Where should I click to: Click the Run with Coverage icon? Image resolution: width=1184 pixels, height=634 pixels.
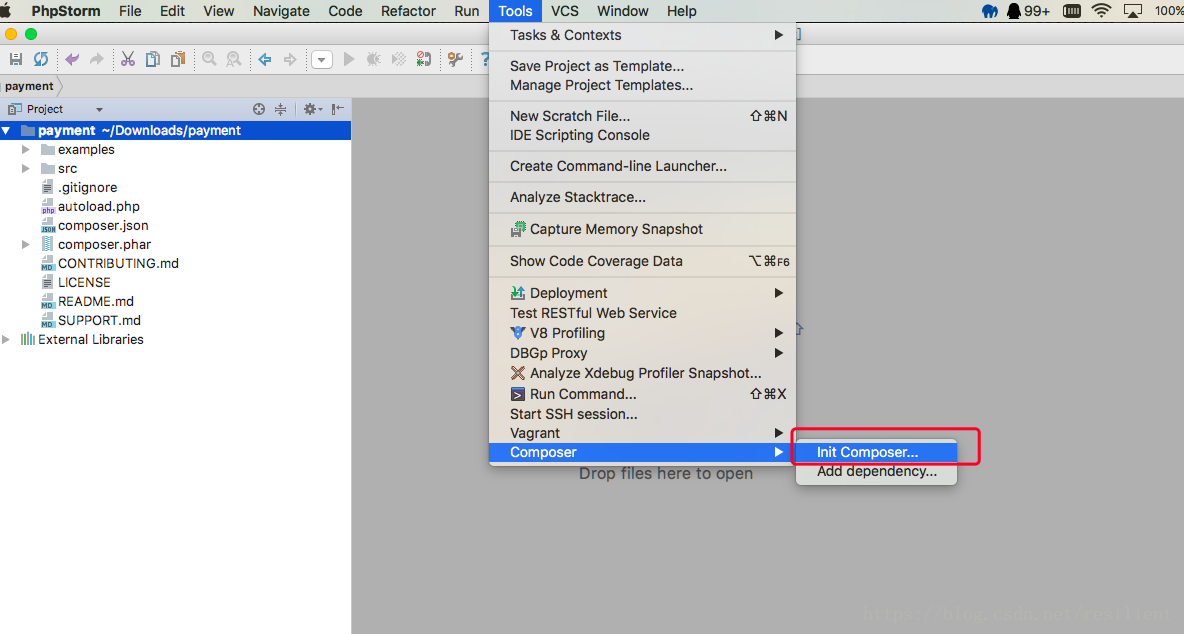click(399, 59)
